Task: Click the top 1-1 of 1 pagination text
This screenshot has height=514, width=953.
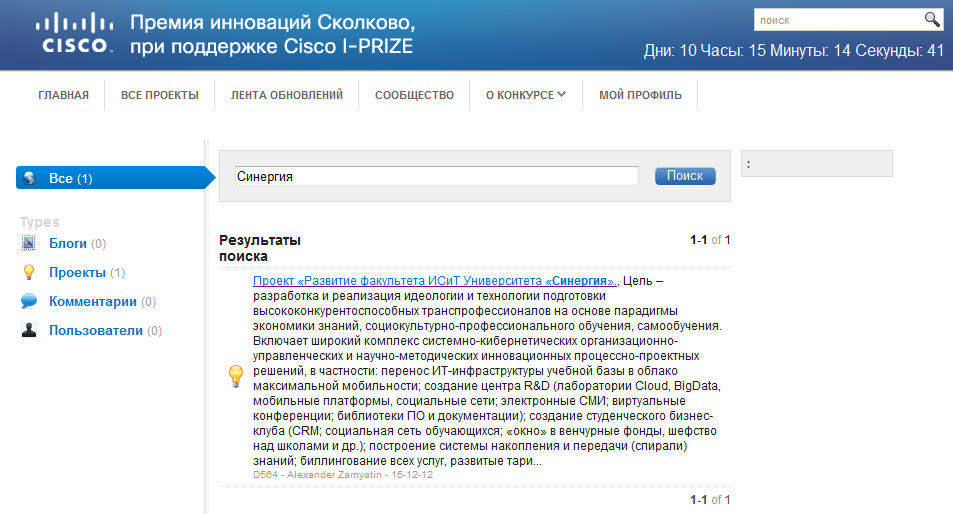Action: coord(710,240)
